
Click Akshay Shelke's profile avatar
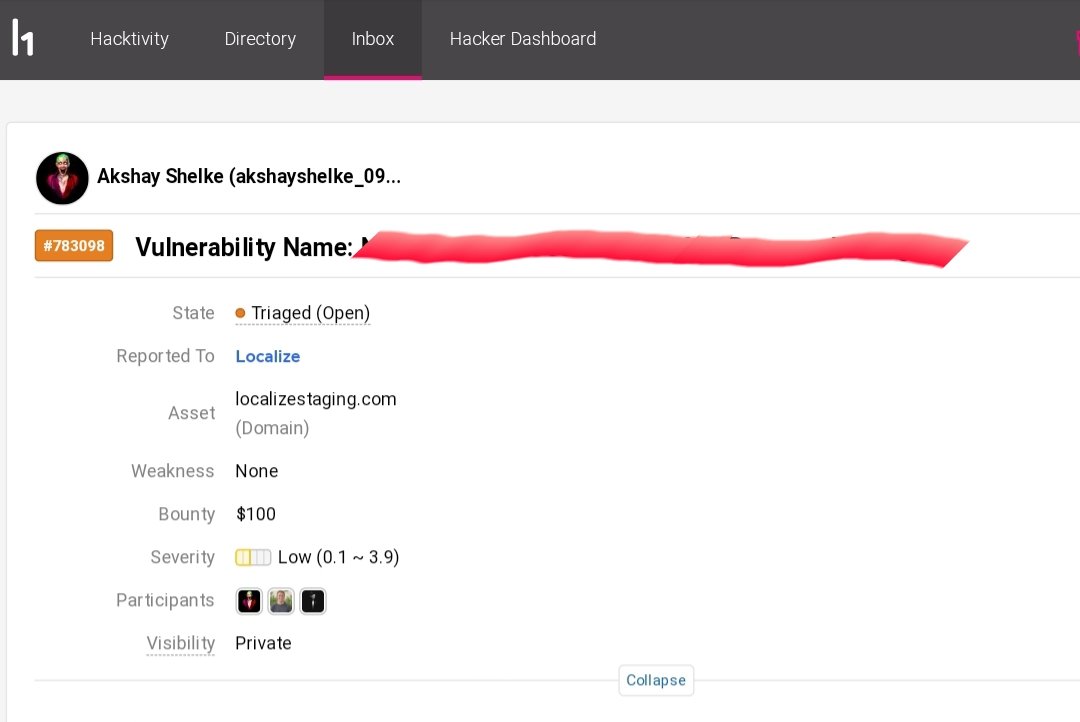[x=62, y=178]
